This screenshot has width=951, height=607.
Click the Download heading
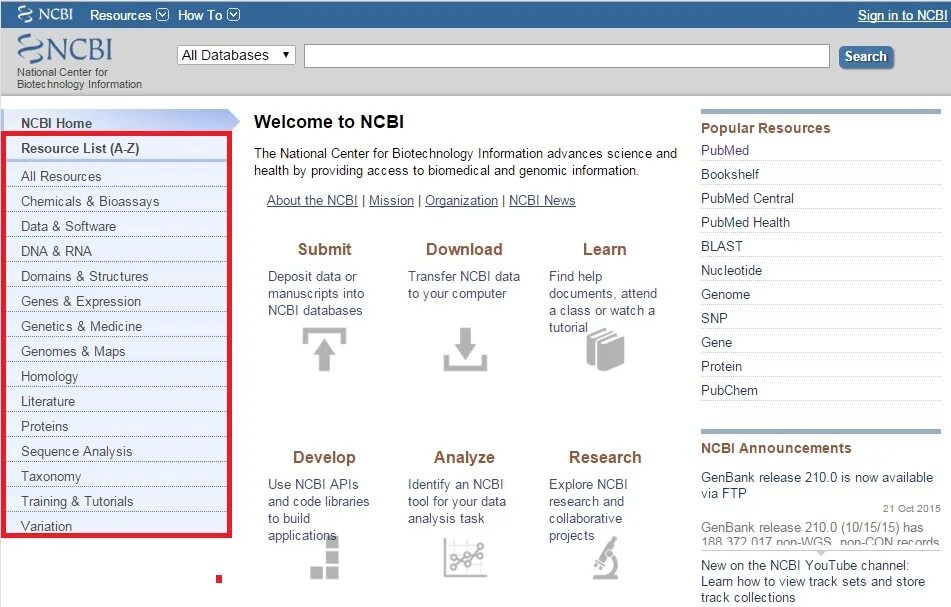(465, 249)
